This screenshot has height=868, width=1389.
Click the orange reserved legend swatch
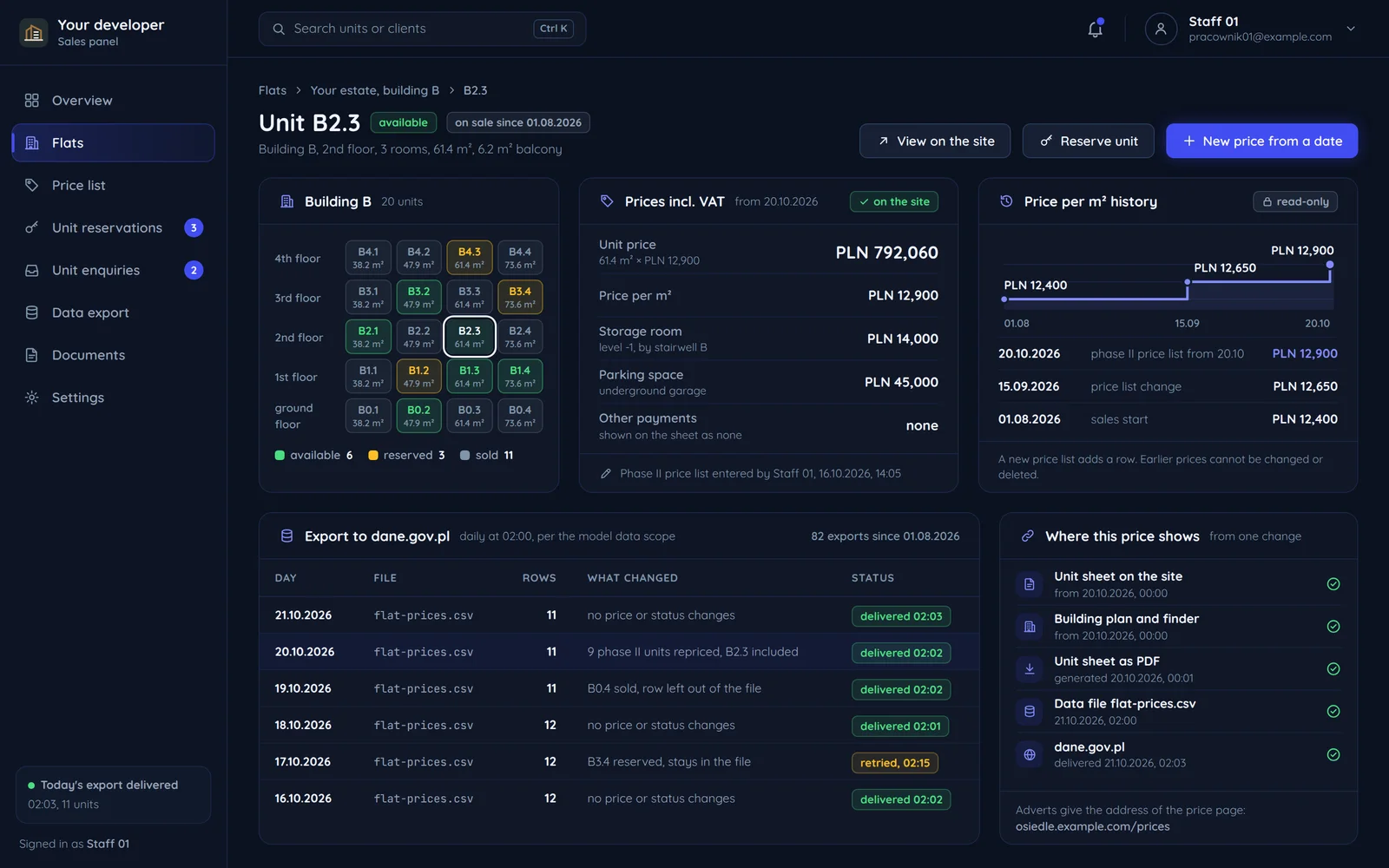tap(373, 456)
